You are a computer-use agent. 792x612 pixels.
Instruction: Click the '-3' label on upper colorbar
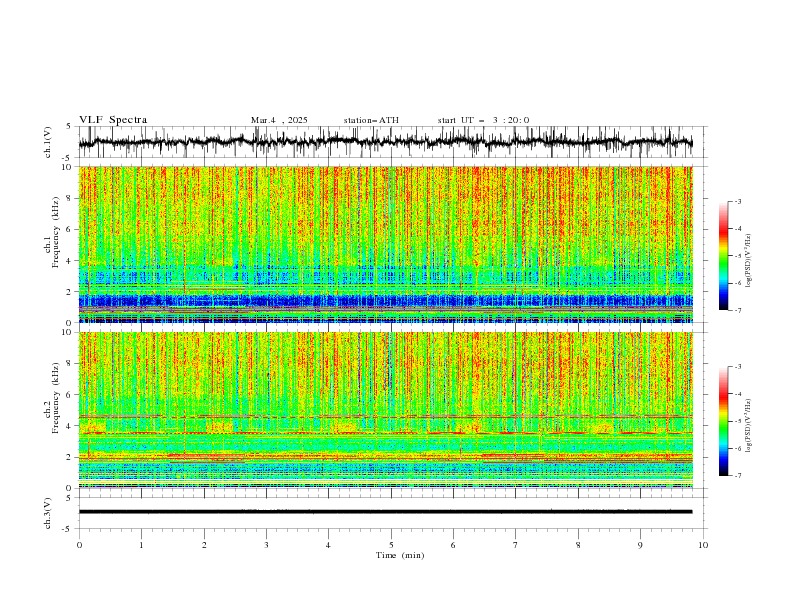click(738, 201)
